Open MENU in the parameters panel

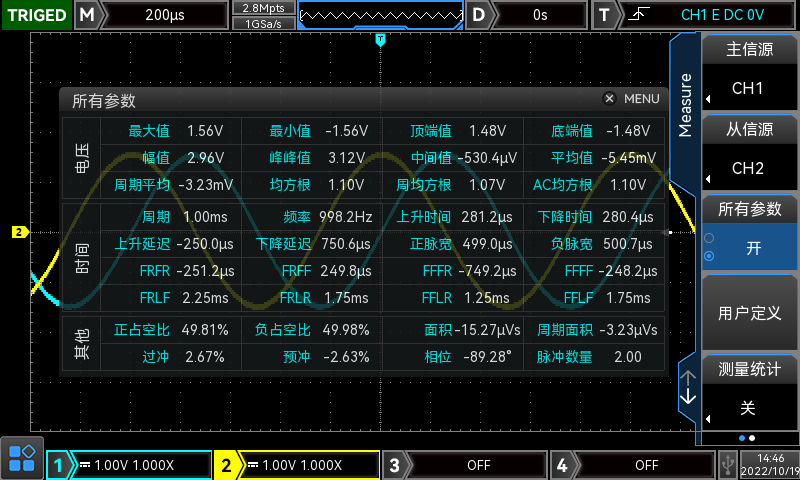(641, 99)
